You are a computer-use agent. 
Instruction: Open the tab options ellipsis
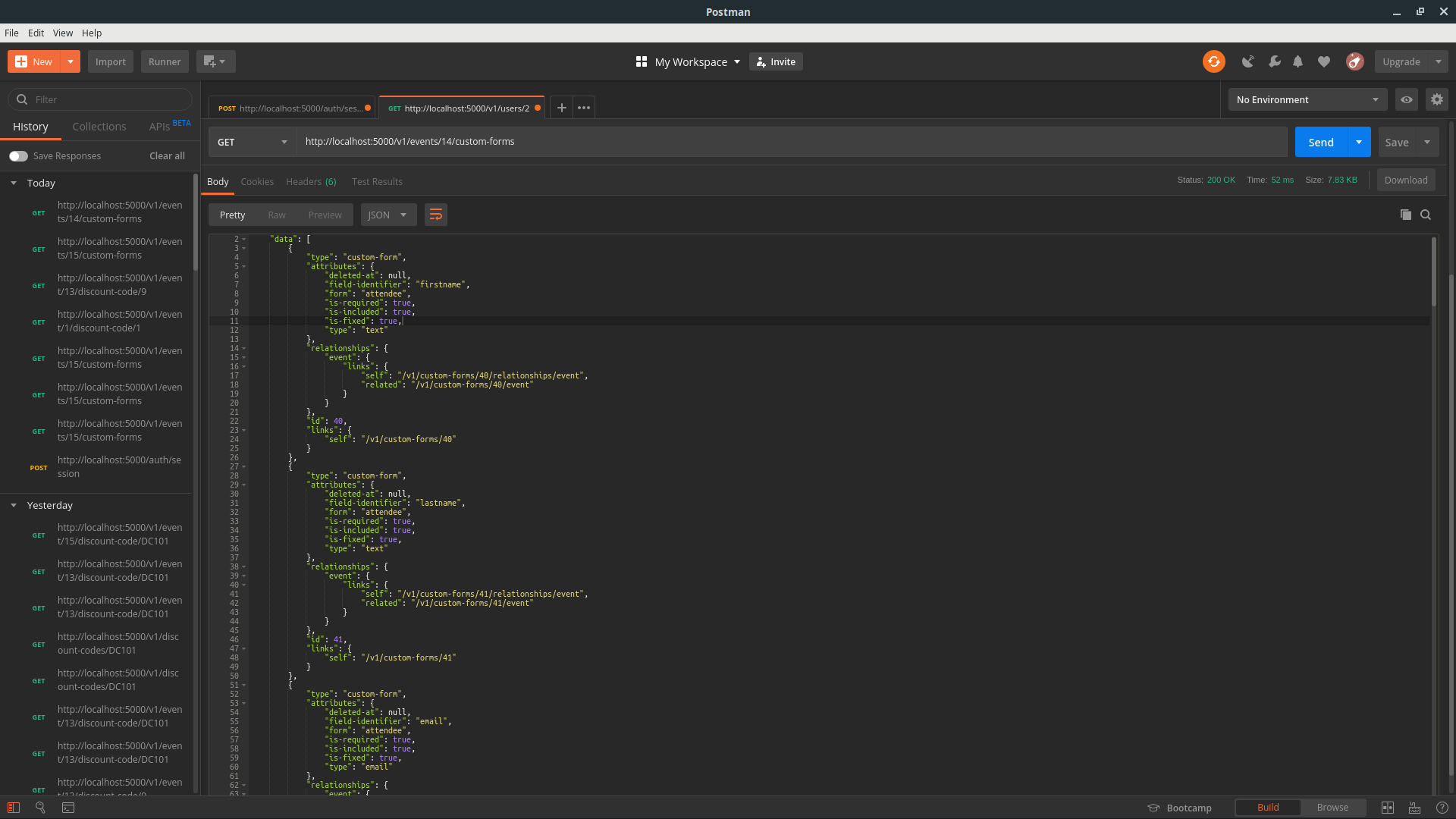click(x=584, y=108)
